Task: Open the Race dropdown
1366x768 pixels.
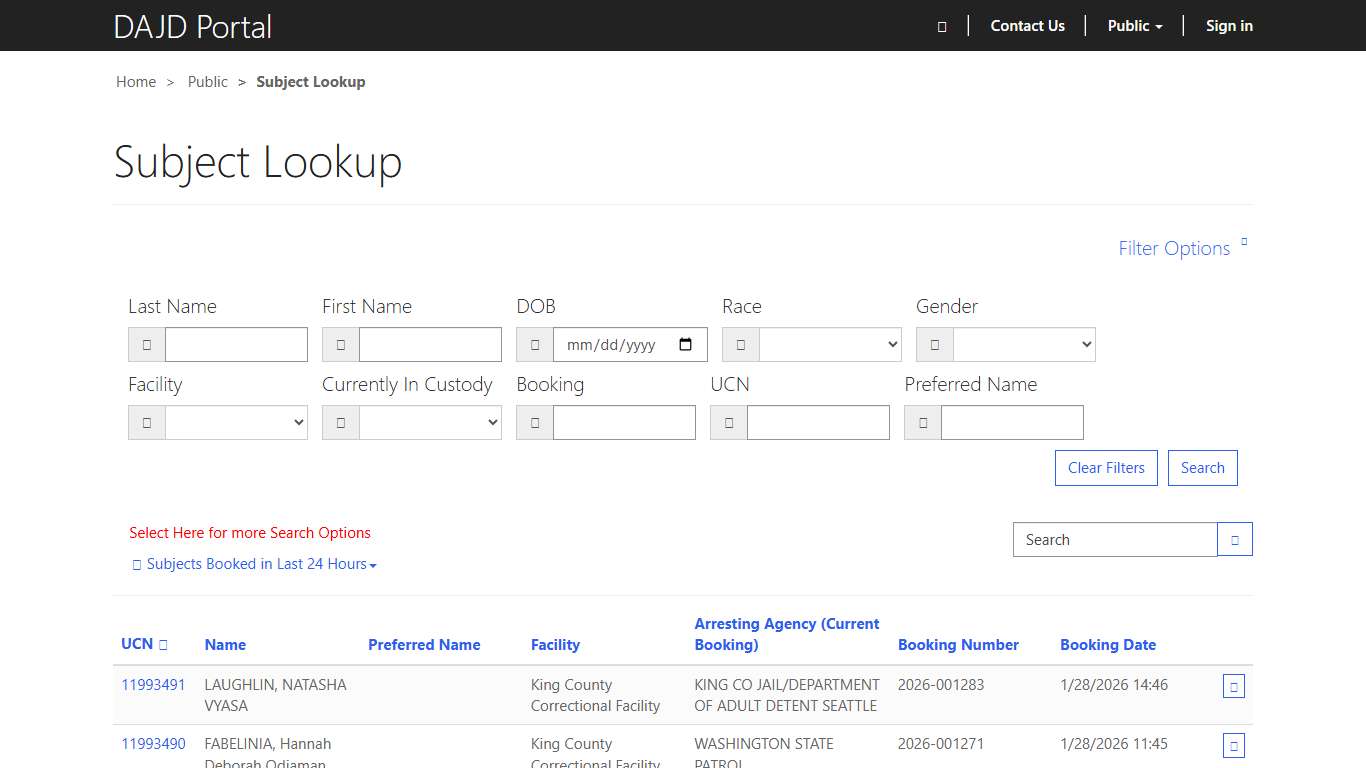Action: pos(829,344)
